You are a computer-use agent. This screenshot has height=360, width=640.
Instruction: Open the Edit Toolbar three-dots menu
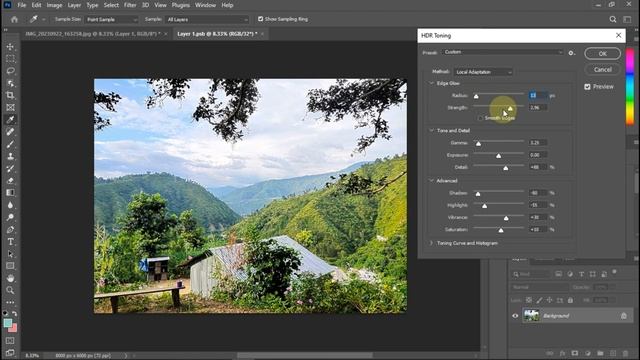pyautogui.click(x=10, y=302)
